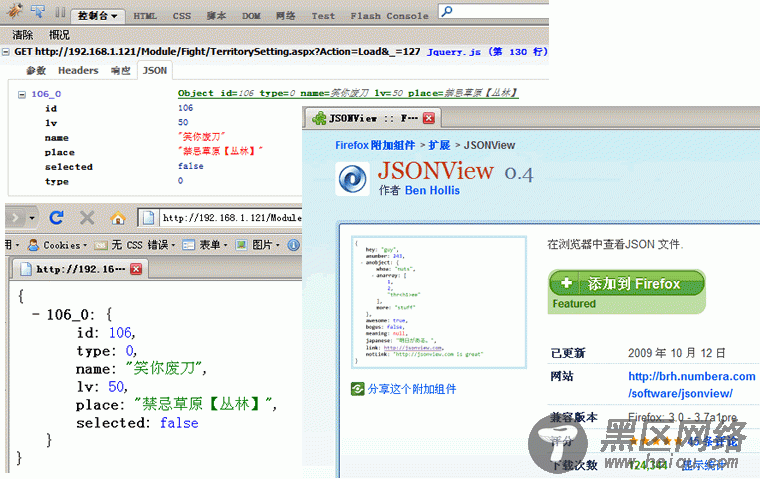The width and height of the screenshot is (760, 479).
Task: Go to the home page icon
Action: click(118, 218)
